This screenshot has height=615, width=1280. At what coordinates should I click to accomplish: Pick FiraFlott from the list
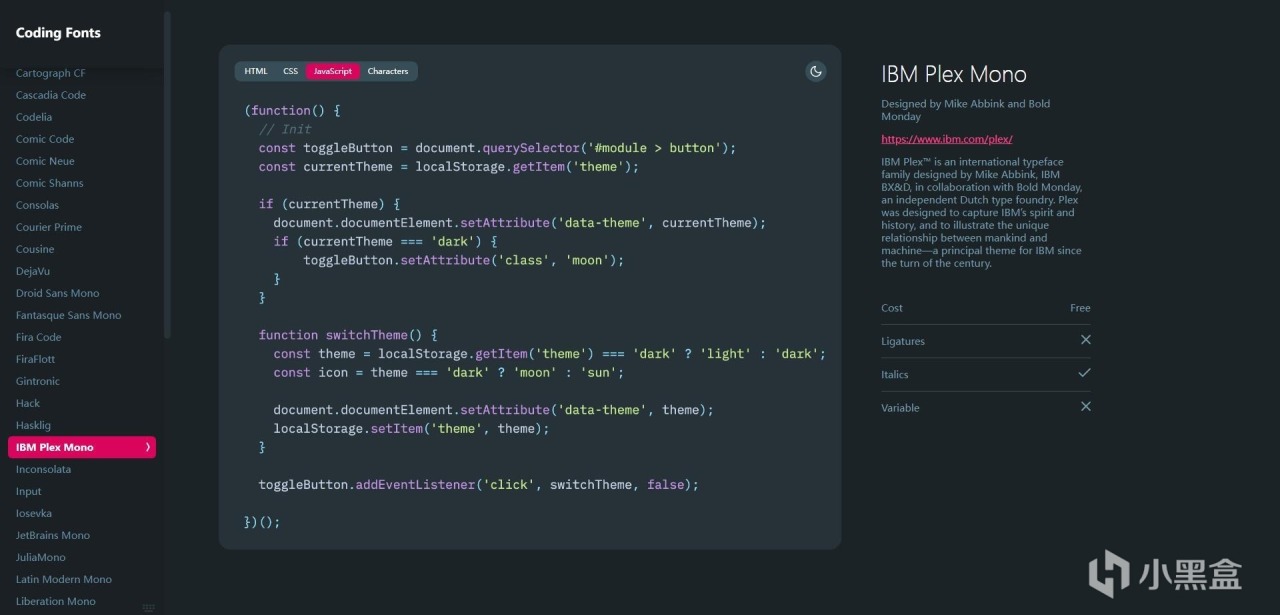tap(36, 359)
